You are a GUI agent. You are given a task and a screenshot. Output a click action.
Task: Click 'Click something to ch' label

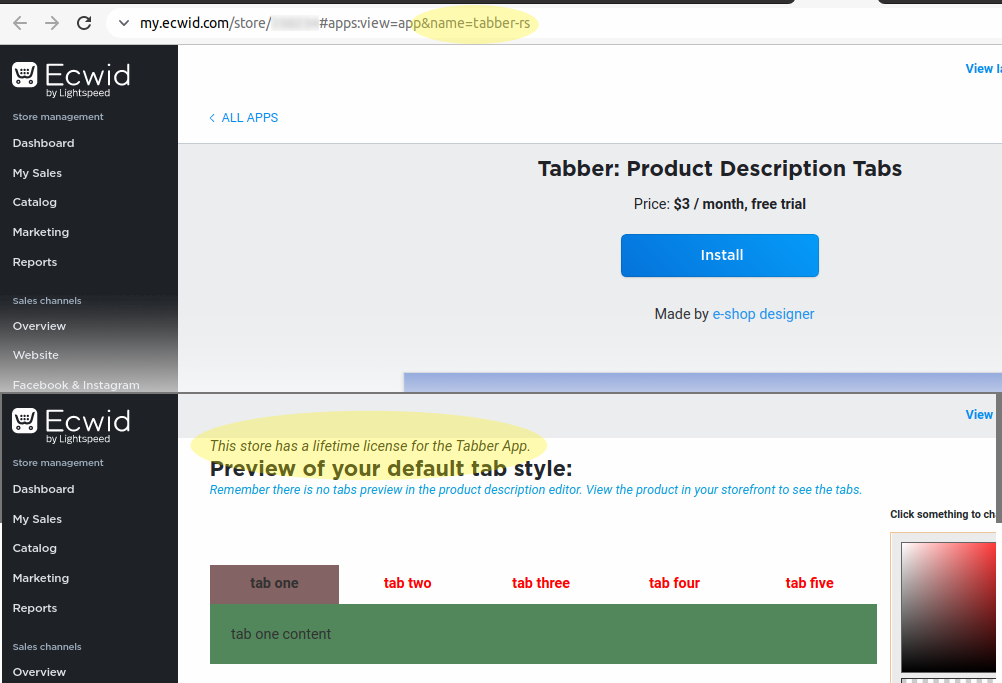coord(943,514)
